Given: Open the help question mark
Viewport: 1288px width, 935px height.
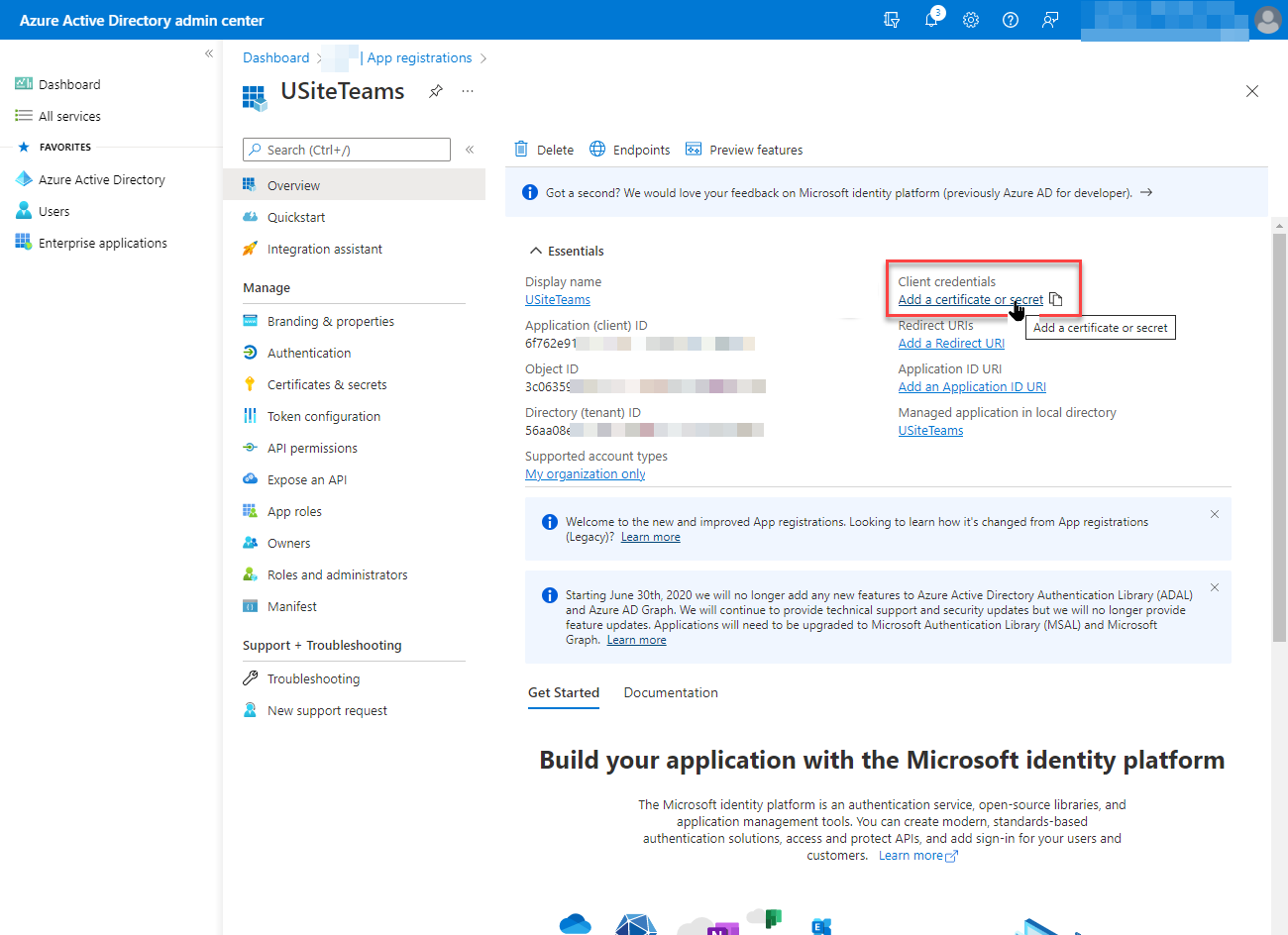Looking at the screenshot, I should [1011, 20].
